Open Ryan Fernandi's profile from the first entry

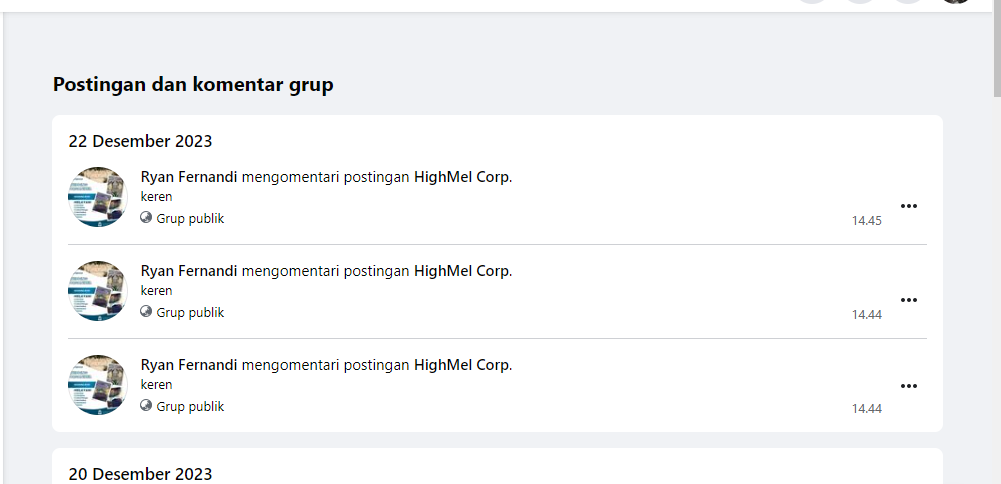pyautogui.click(x=189, y=177)
